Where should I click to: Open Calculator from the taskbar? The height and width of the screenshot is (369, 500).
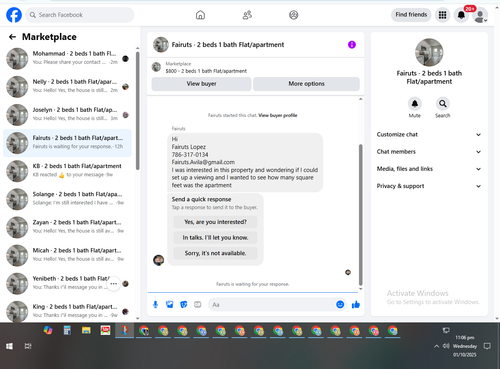(x=67, y=331)
